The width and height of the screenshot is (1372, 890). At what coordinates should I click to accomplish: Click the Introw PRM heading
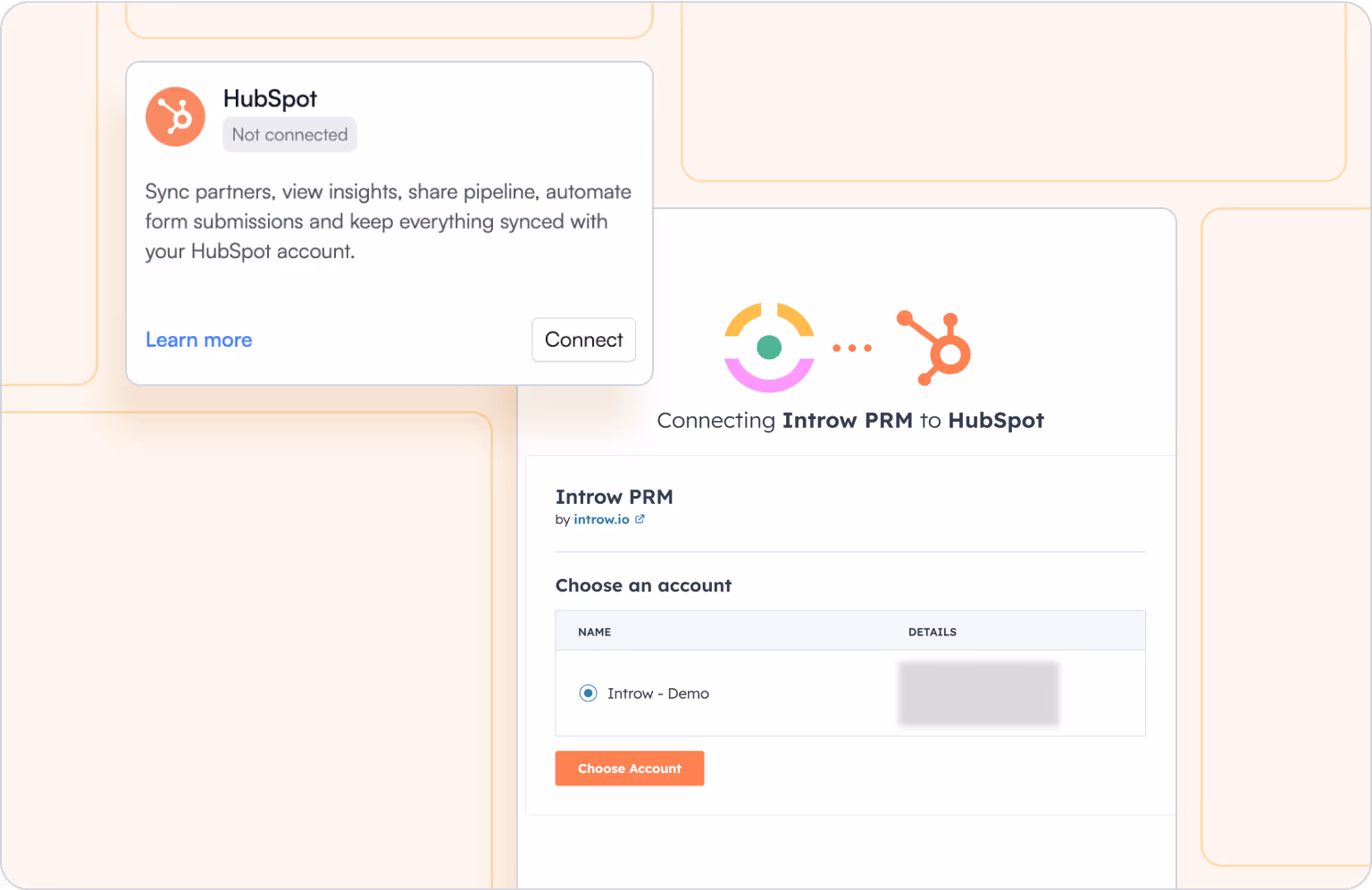point(615,497)
